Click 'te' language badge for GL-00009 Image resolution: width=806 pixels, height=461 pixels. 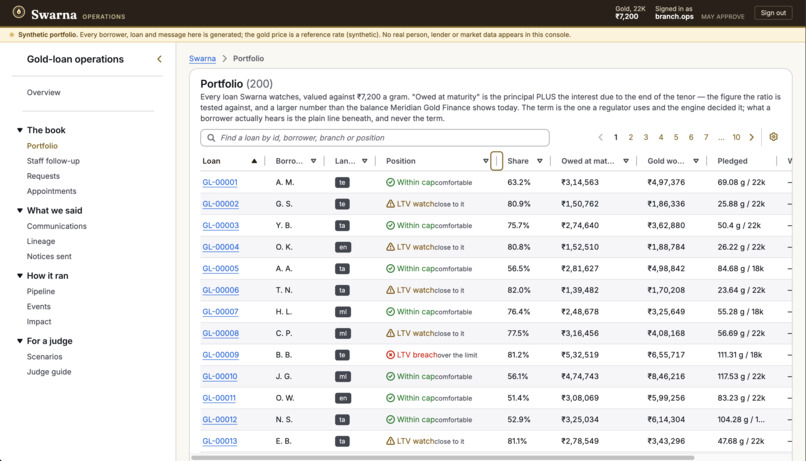click(x=342, y=355)
